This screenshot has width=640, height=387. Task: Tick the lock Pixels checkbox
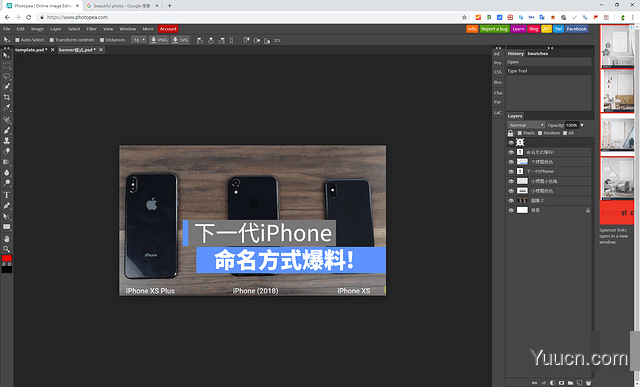[520, 133]
